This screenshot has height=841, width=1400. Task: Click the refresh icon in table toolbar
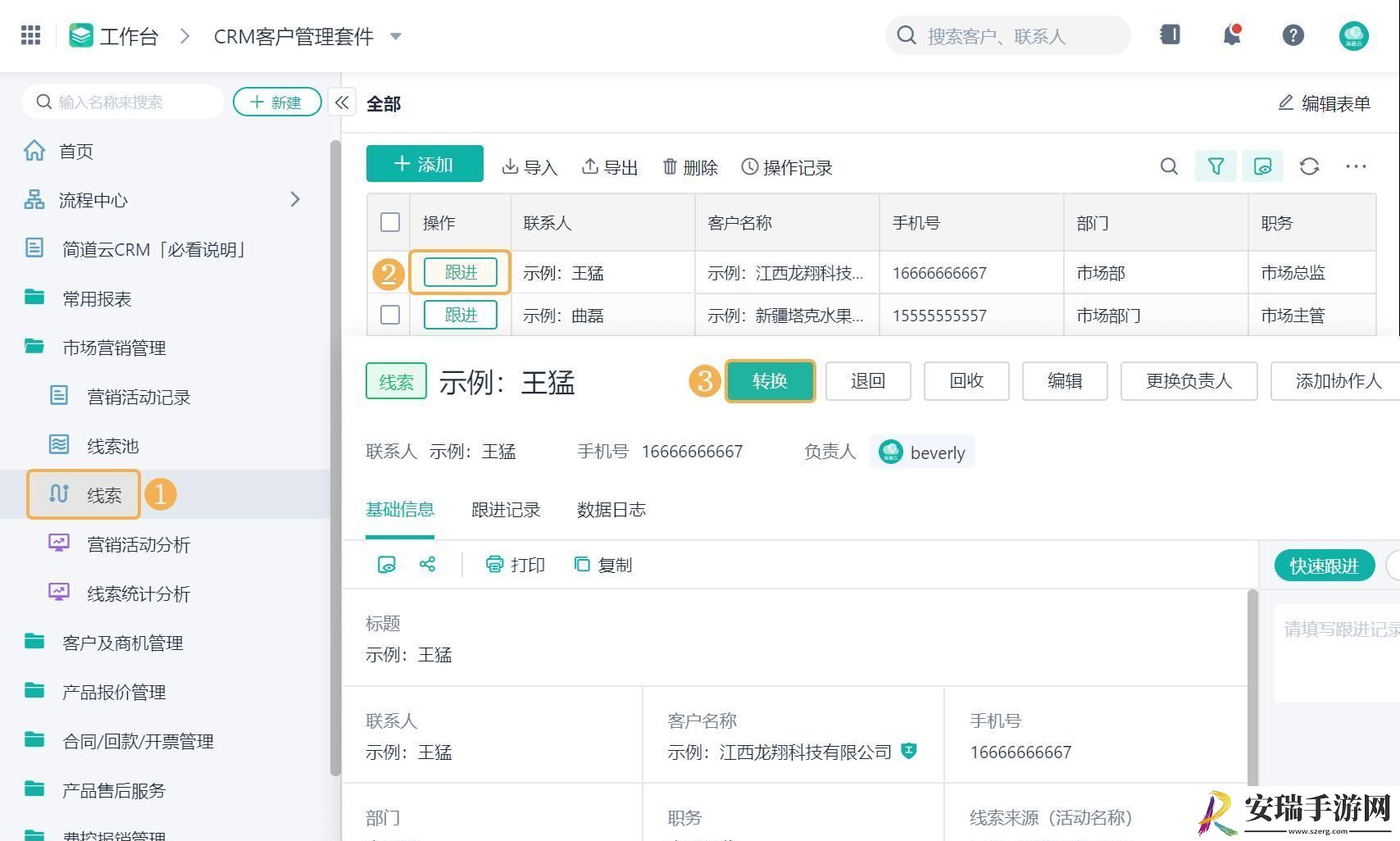point(1309,166)
